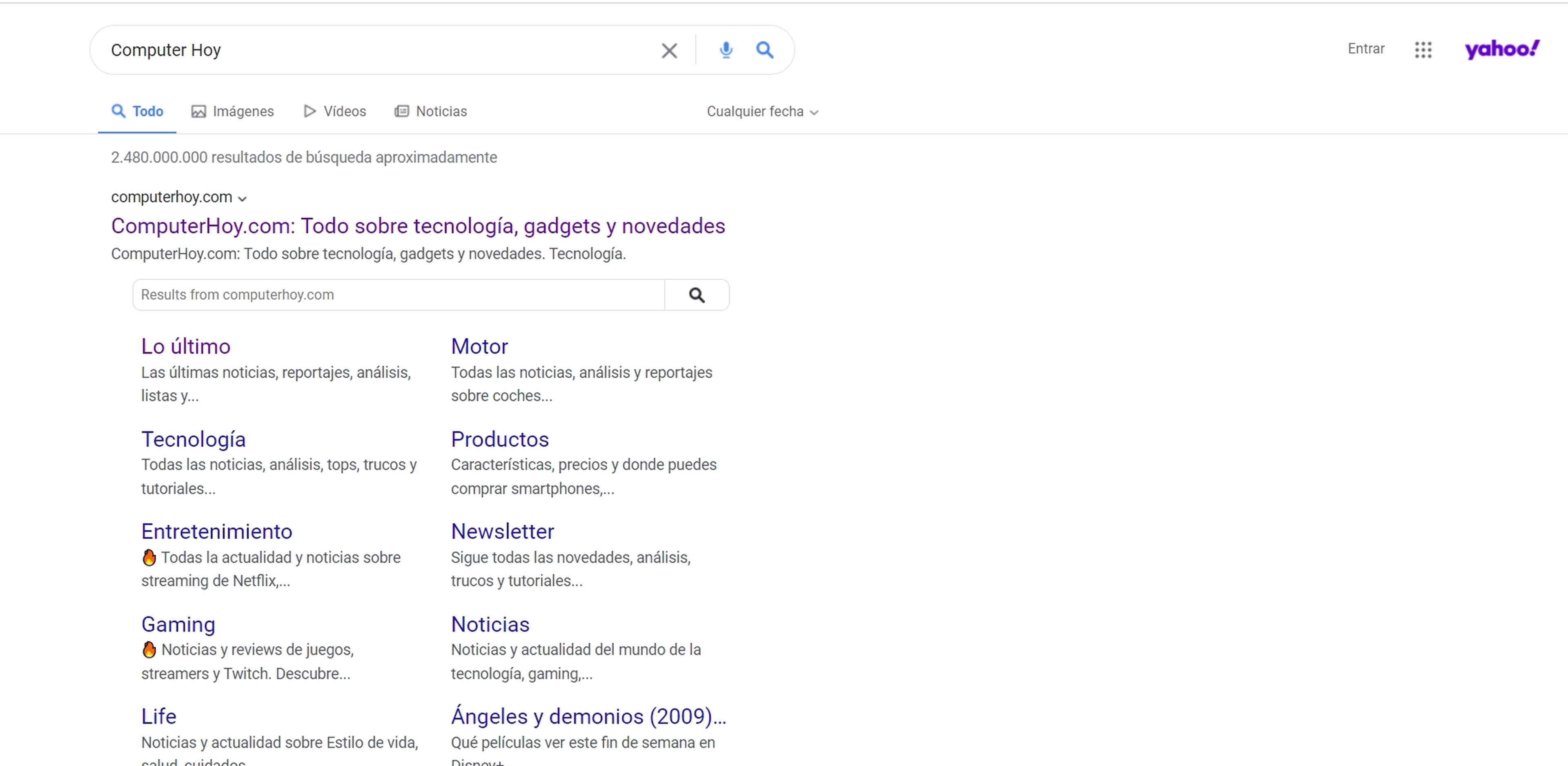Image resolution: width=1568 pixels, height=766 pixels.
Task: Open the Yahoo apps grid icon
Action: pyautogui.click(x=1423, y=50)
